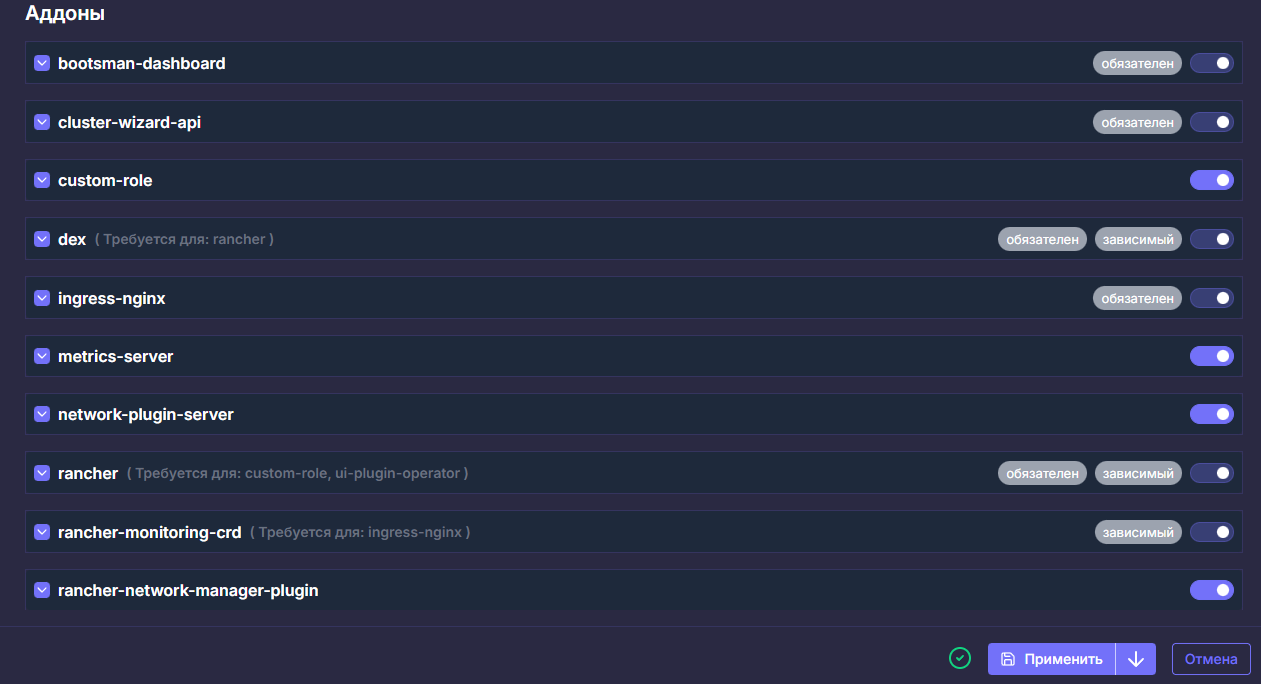Click the обязателен badge on ingress-nginx
The image size is (1261, 684).
[x=1137, y=298]
